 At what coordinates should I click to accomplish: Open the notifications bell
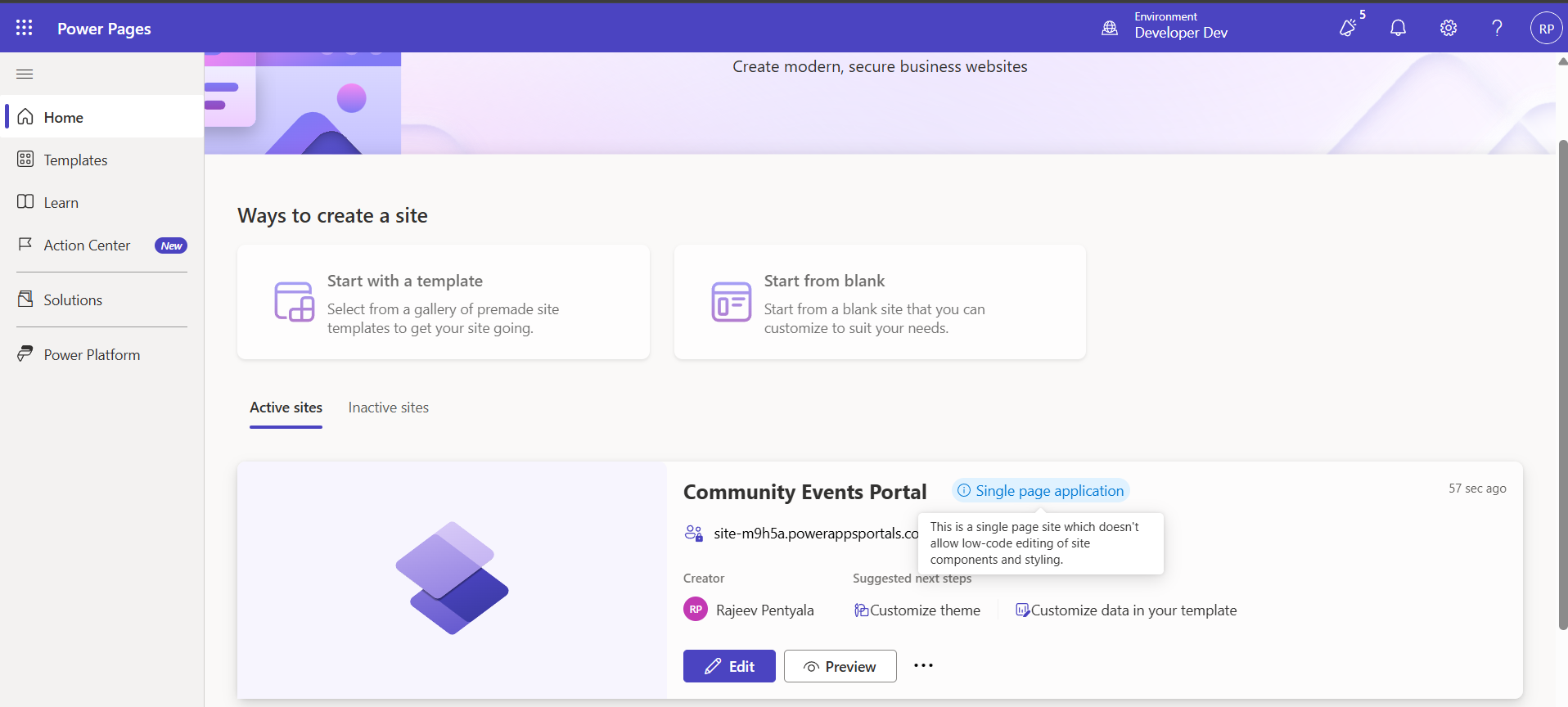(x=1398, y=28)
